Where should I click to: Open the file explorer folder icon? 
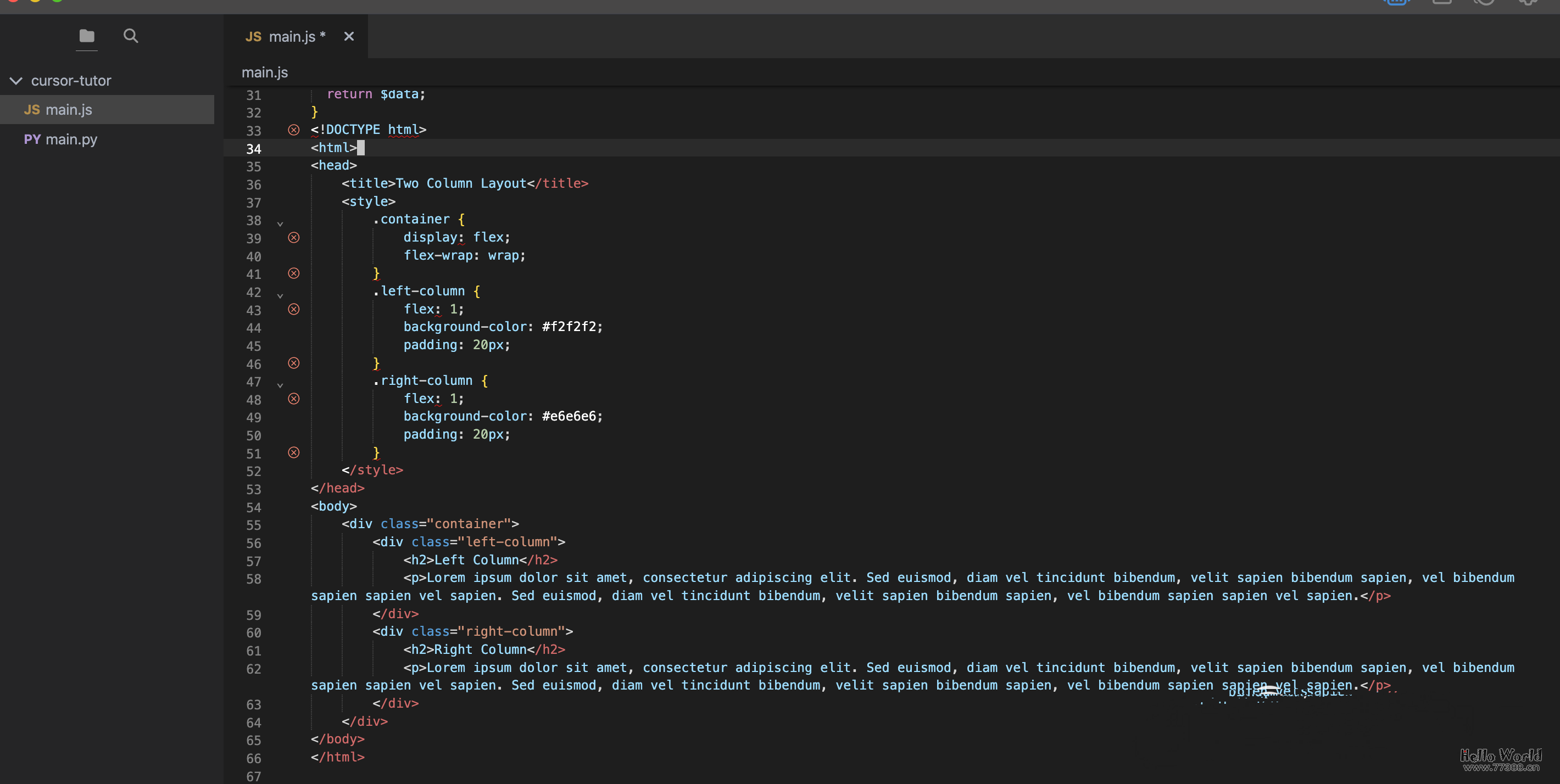coord(87,36)
